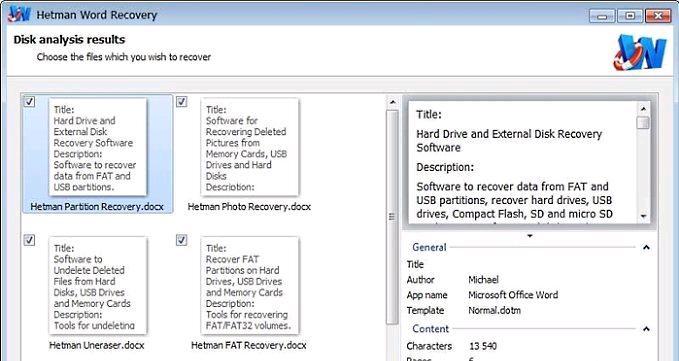Click the preview pane scrollbar thumb
Viewport: 679px width, 361px height.
click(643, 122)
